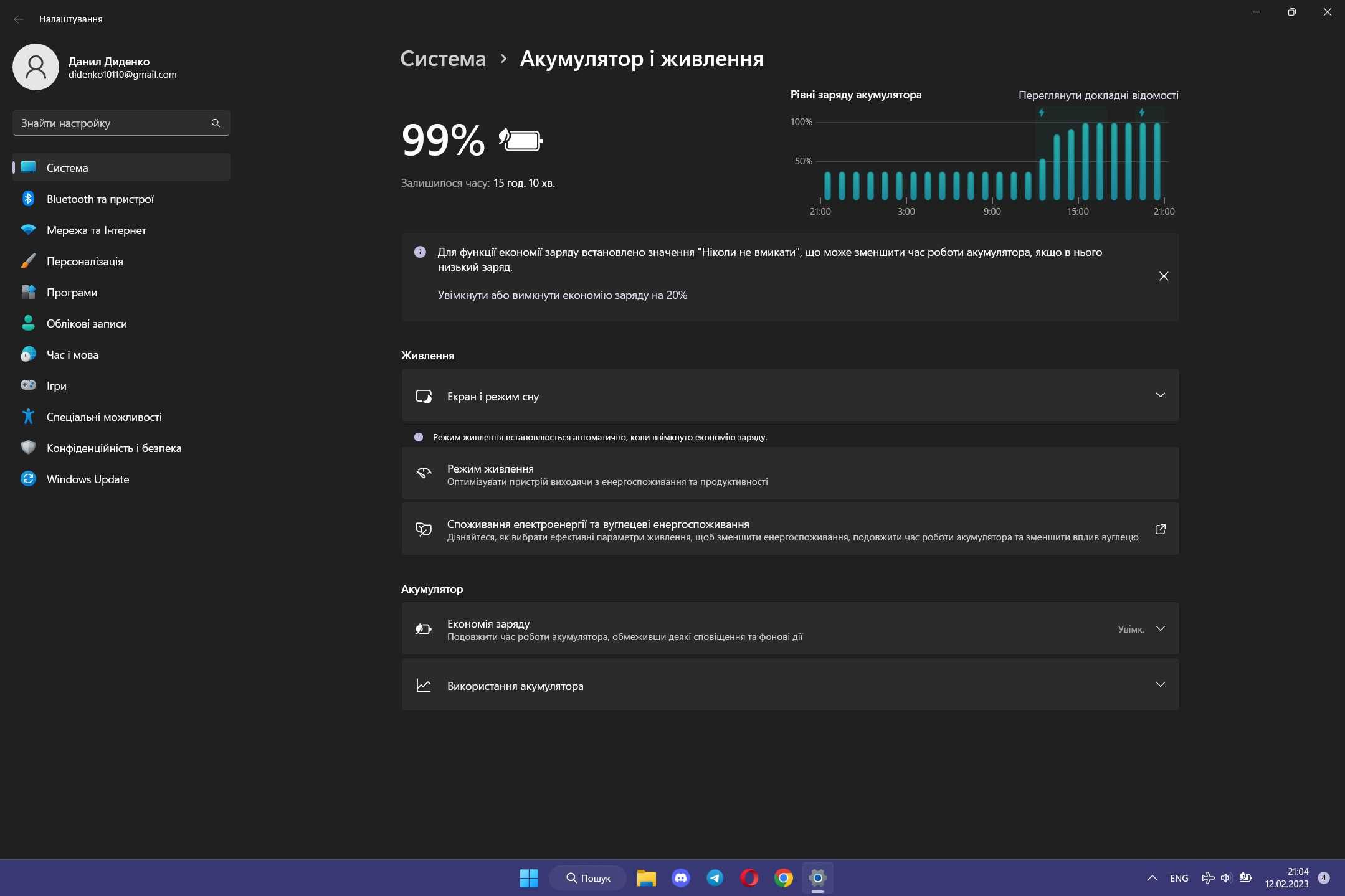Click the shield privacy icon

28,448
